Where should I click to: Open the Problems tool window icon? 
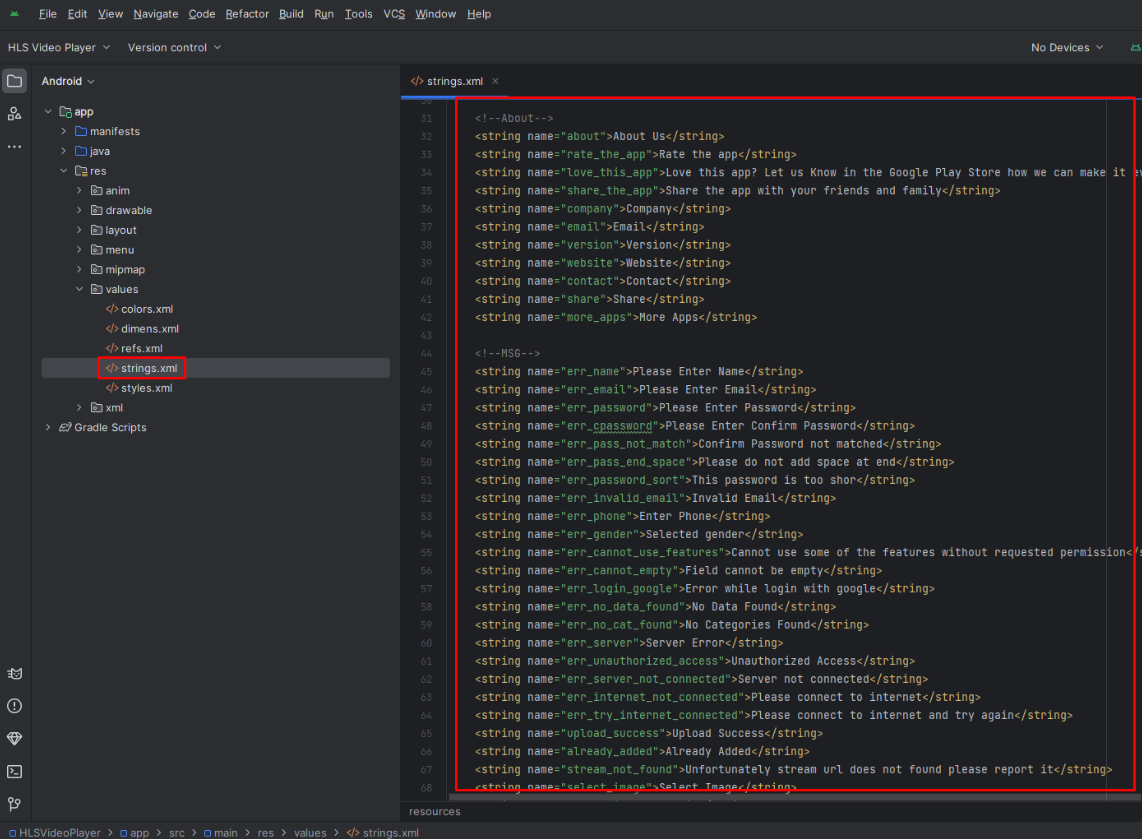tap(15, 706)
